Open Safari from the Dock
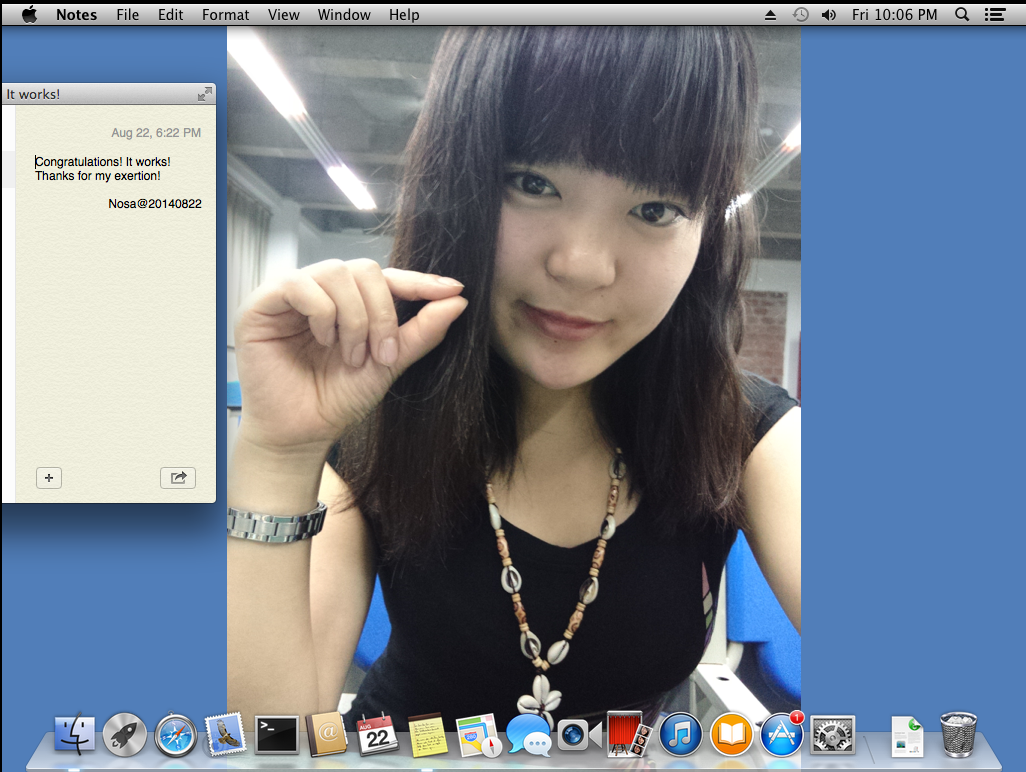The image size is (1026, 772). click(x=175, y=734)
